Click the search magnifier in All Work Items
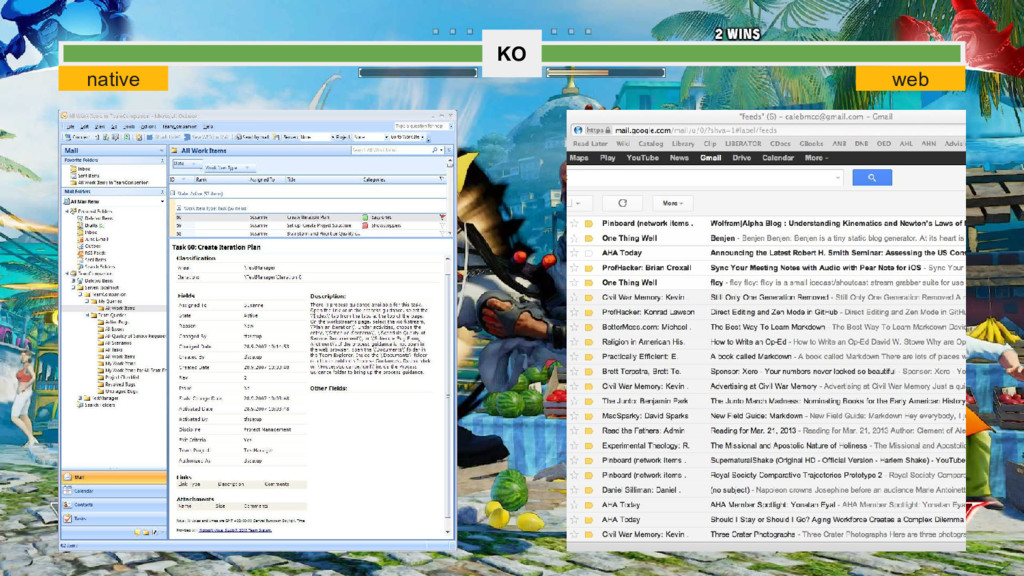 [x=435, y=151]
